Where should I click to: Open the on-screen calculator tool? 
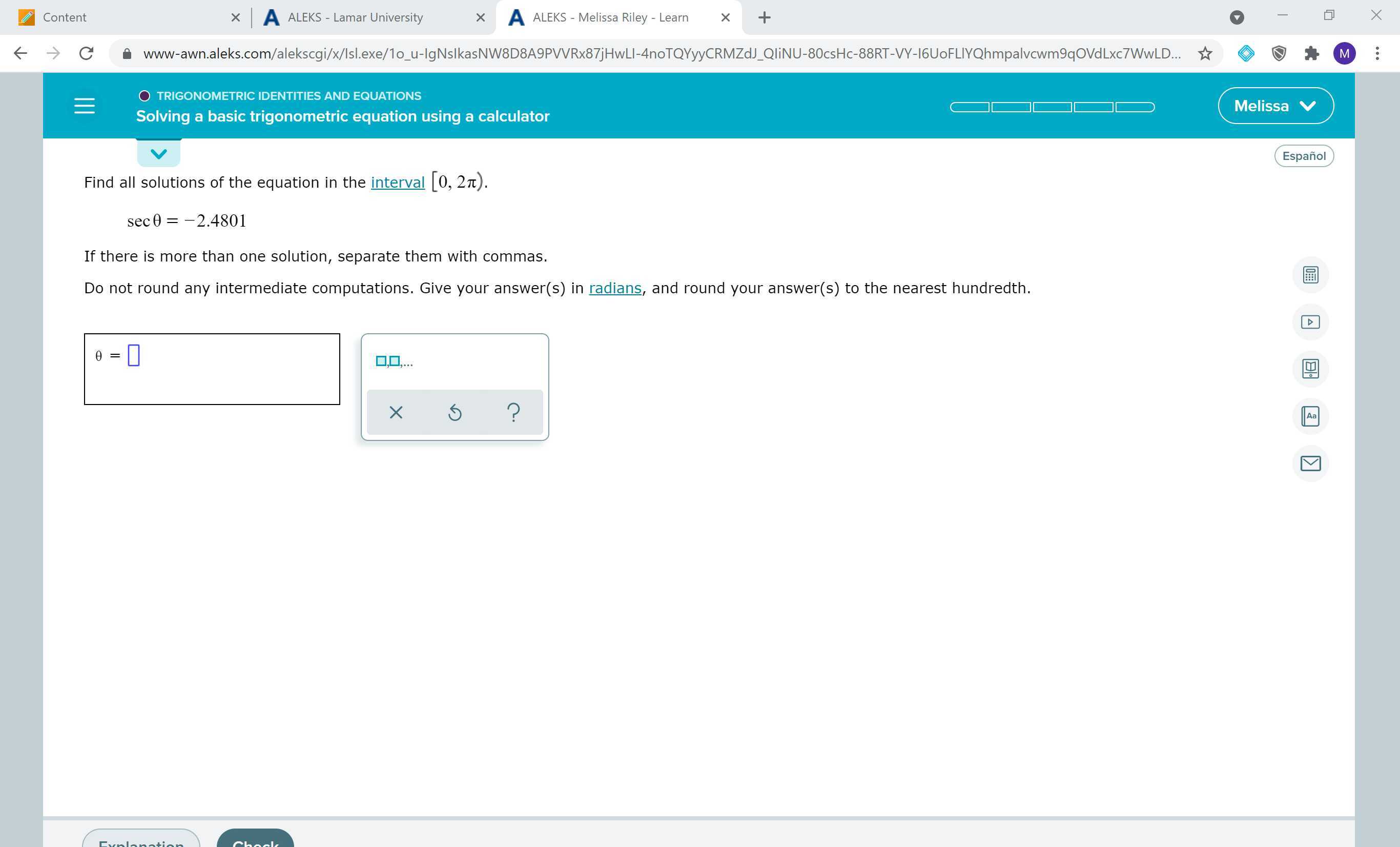(x=1311, y=275)
